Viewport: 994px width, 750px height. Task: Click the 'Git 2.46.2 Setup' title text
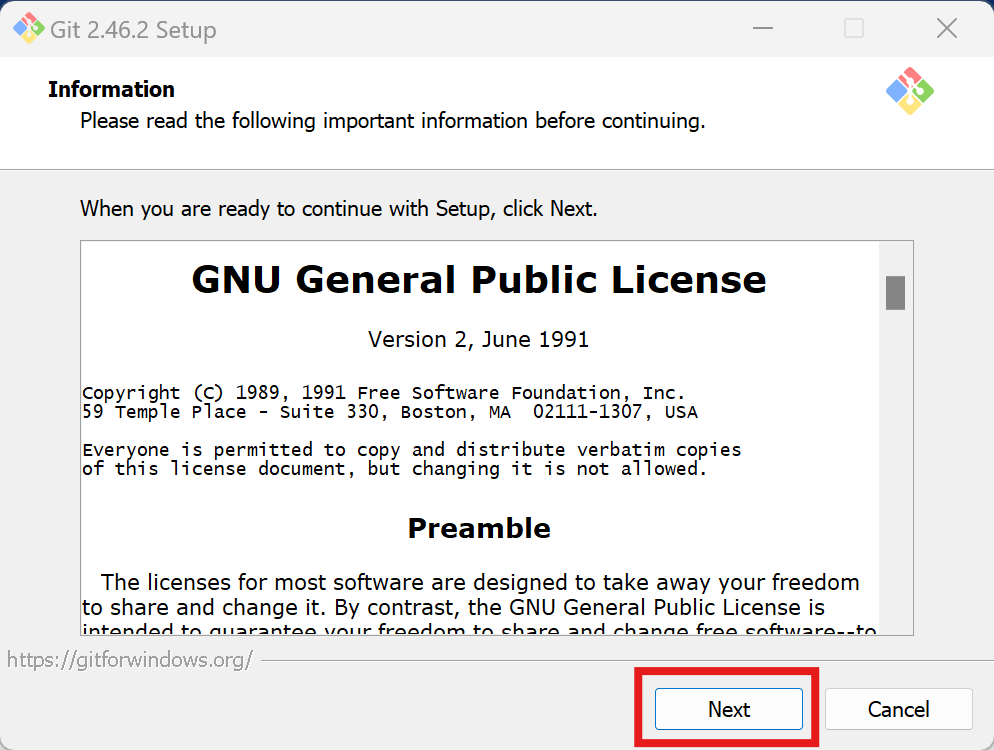[133, 30]
